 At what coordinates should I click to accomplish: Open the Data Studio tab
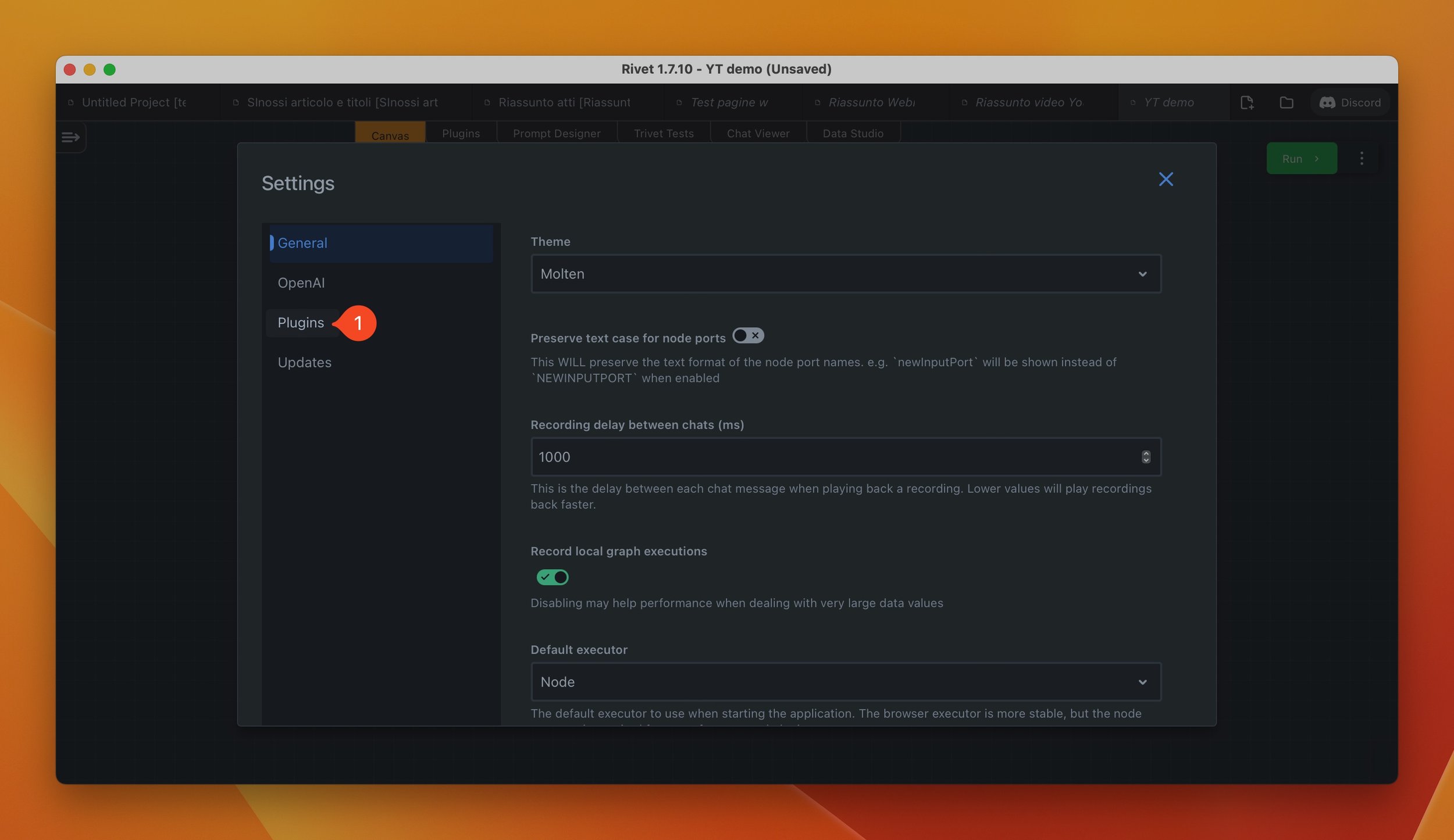[x=853, y=134]
